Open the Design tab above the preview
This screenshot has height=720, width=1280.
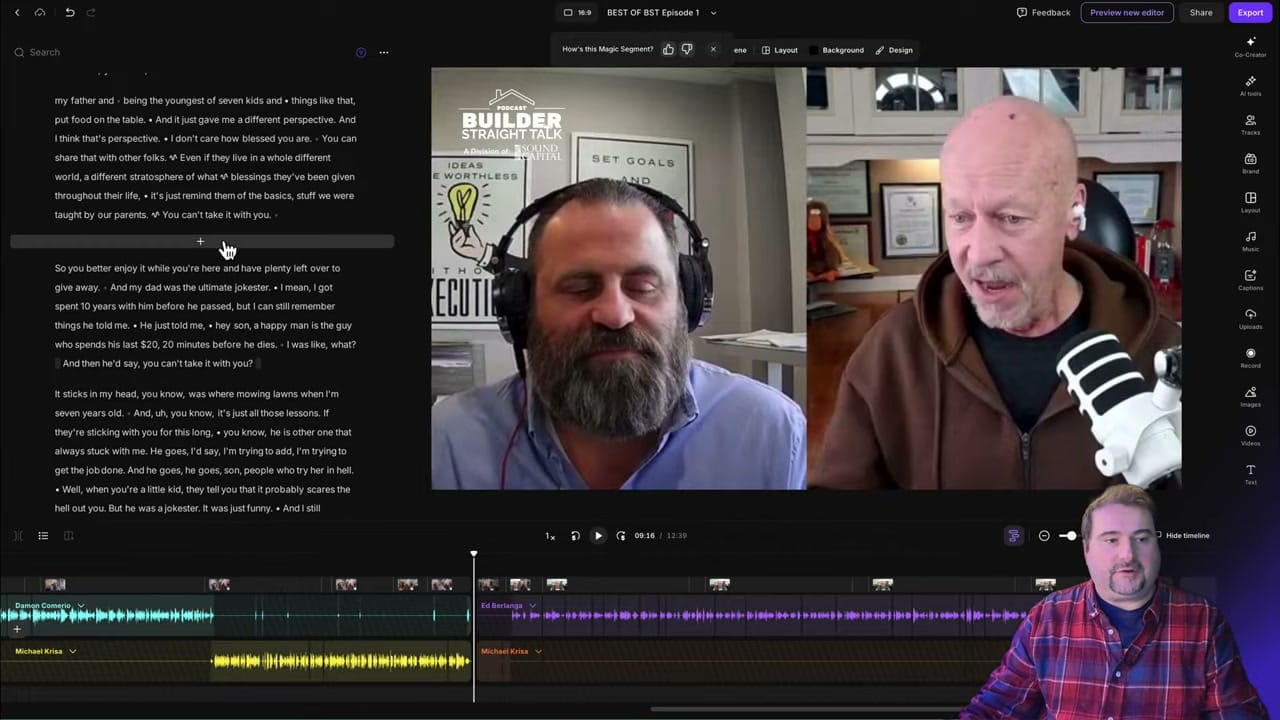[x=894, y=50]
